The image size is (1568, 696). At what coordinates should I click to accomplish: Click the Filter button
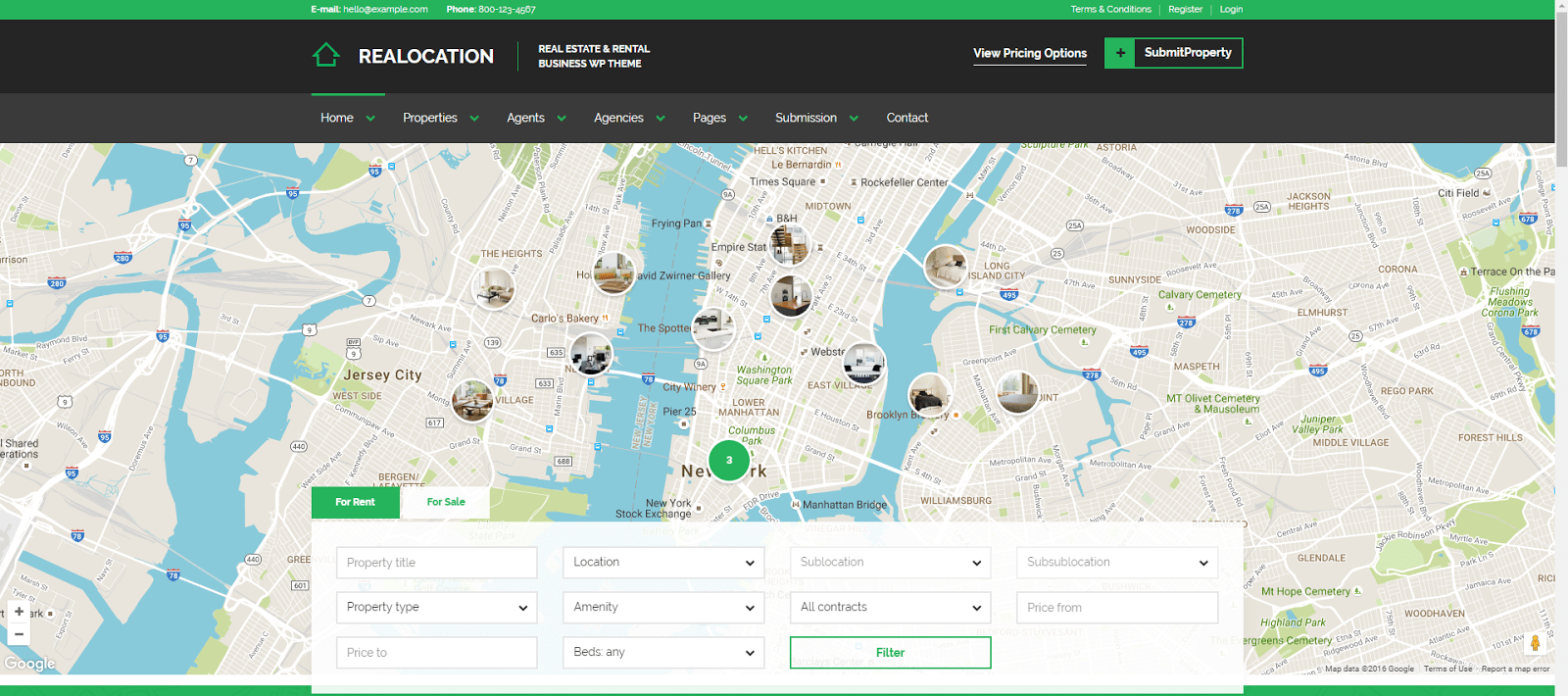click(891, 653)
